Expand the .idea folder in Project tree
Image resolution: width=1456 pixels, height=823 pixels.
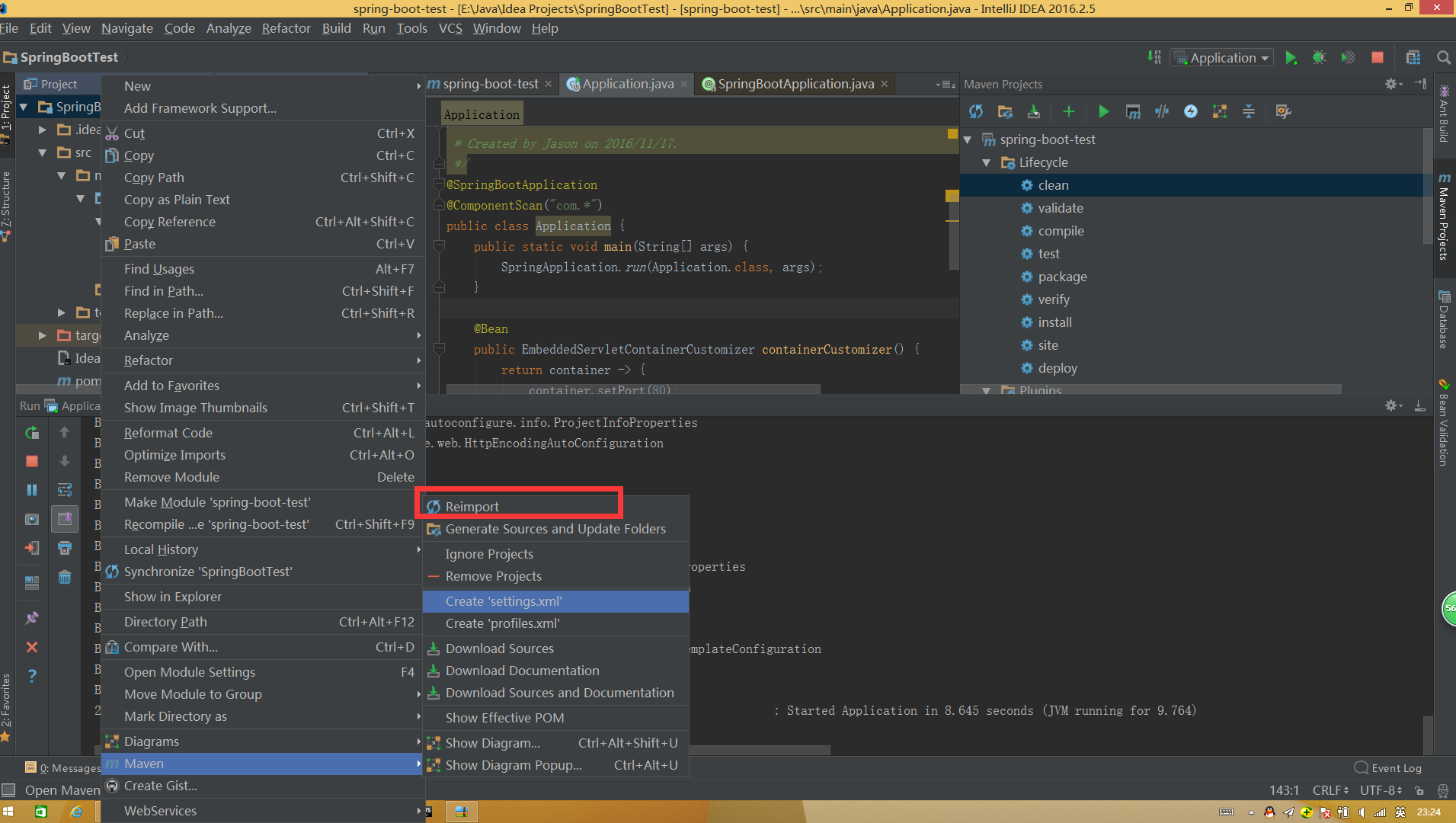click(x=43, y=130)
